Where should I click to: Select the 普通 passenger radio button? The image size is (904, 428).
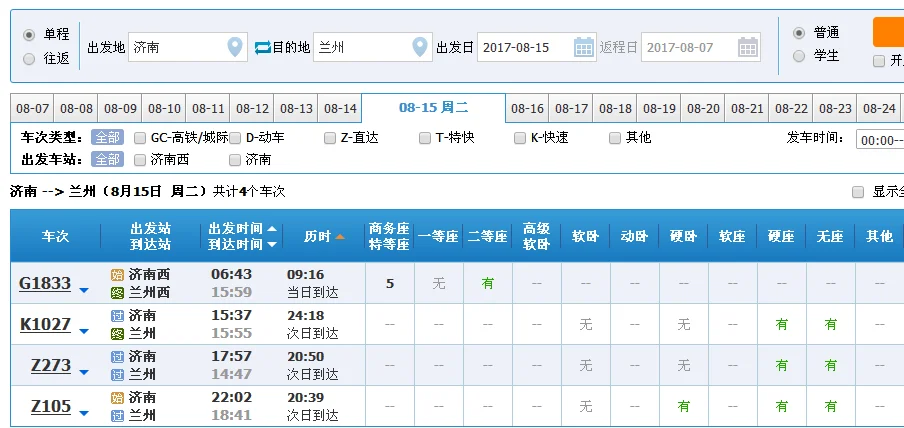click(798, 33)
